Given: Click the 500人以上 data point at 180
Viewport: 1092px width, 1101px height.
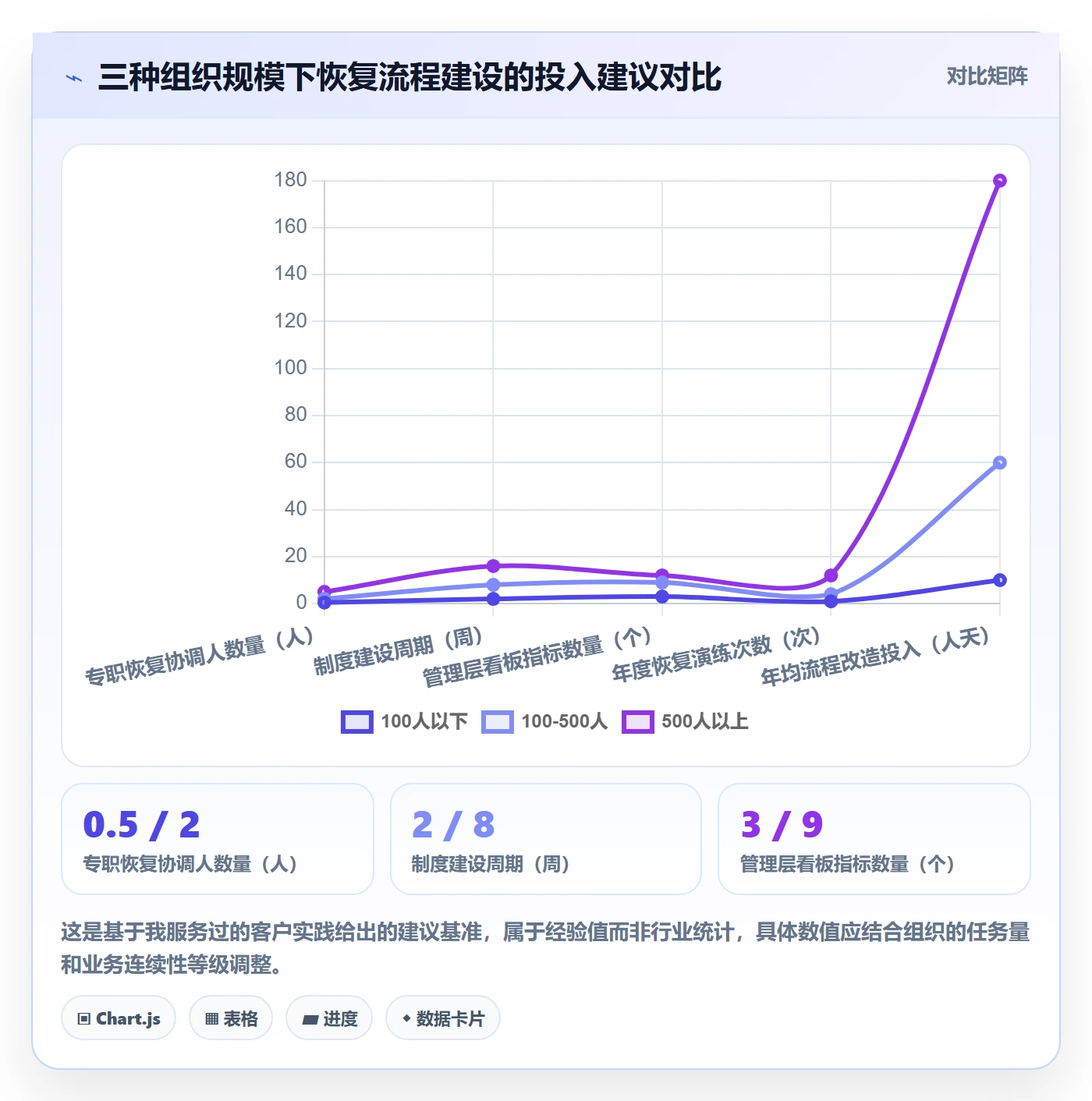Looking at the screenshot, I should coord(1000,181).
